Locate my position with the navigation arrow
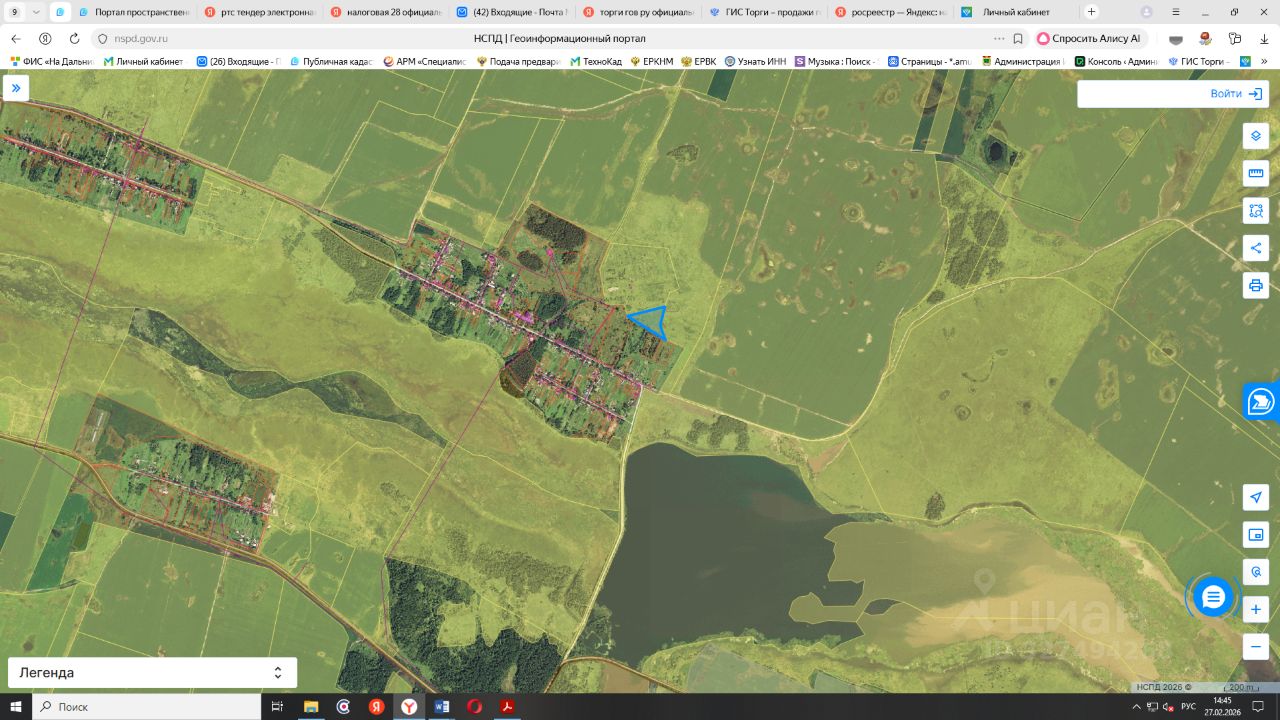Viewport: 1280px width, 720px height. pos(1256,498)
